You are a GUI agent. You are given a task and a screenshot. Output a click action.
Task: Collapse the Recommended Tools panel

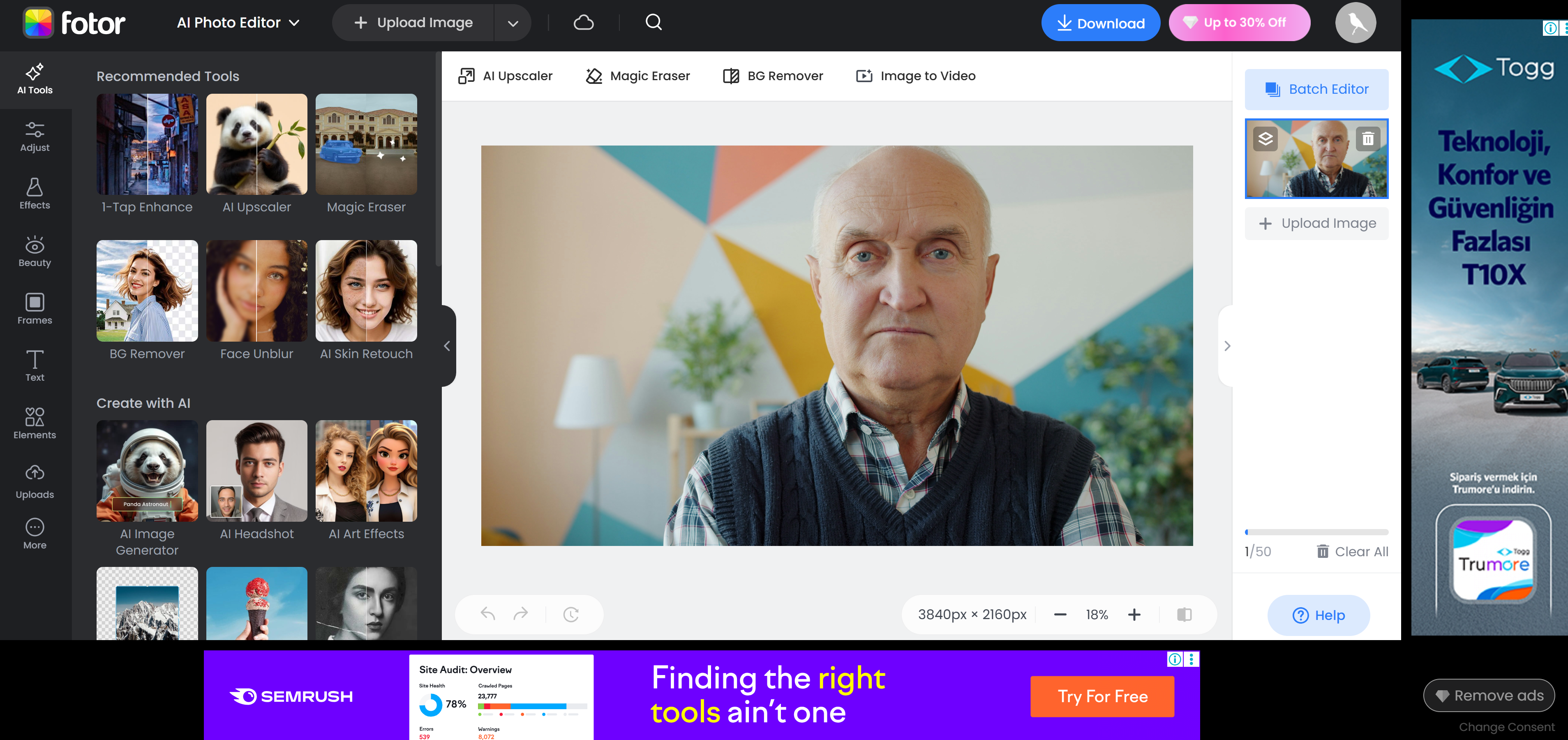pyautogui.click(x=448, y=345)
